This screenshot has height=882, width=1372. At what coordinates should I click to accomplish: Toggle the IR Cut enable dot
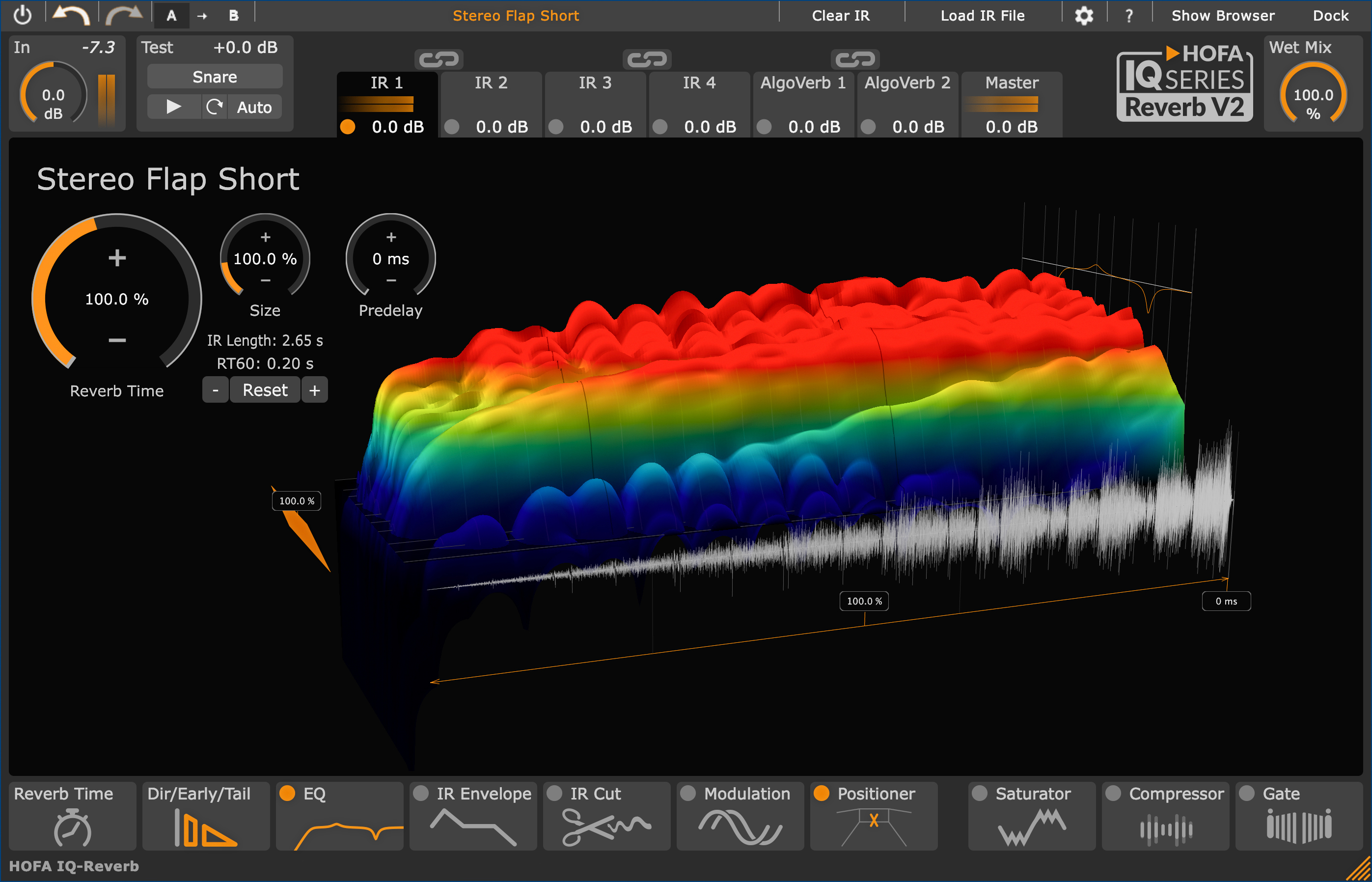click(554, 793)
